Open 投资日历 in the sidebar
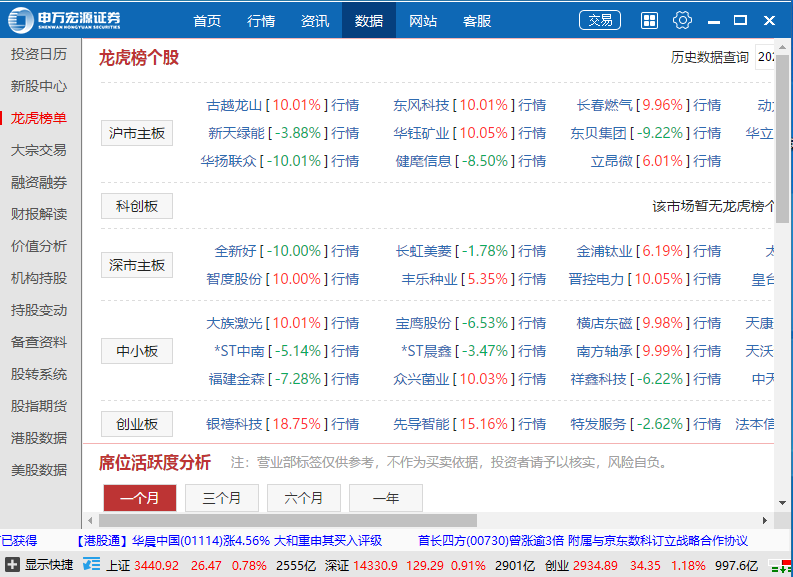 coord(39,54)
